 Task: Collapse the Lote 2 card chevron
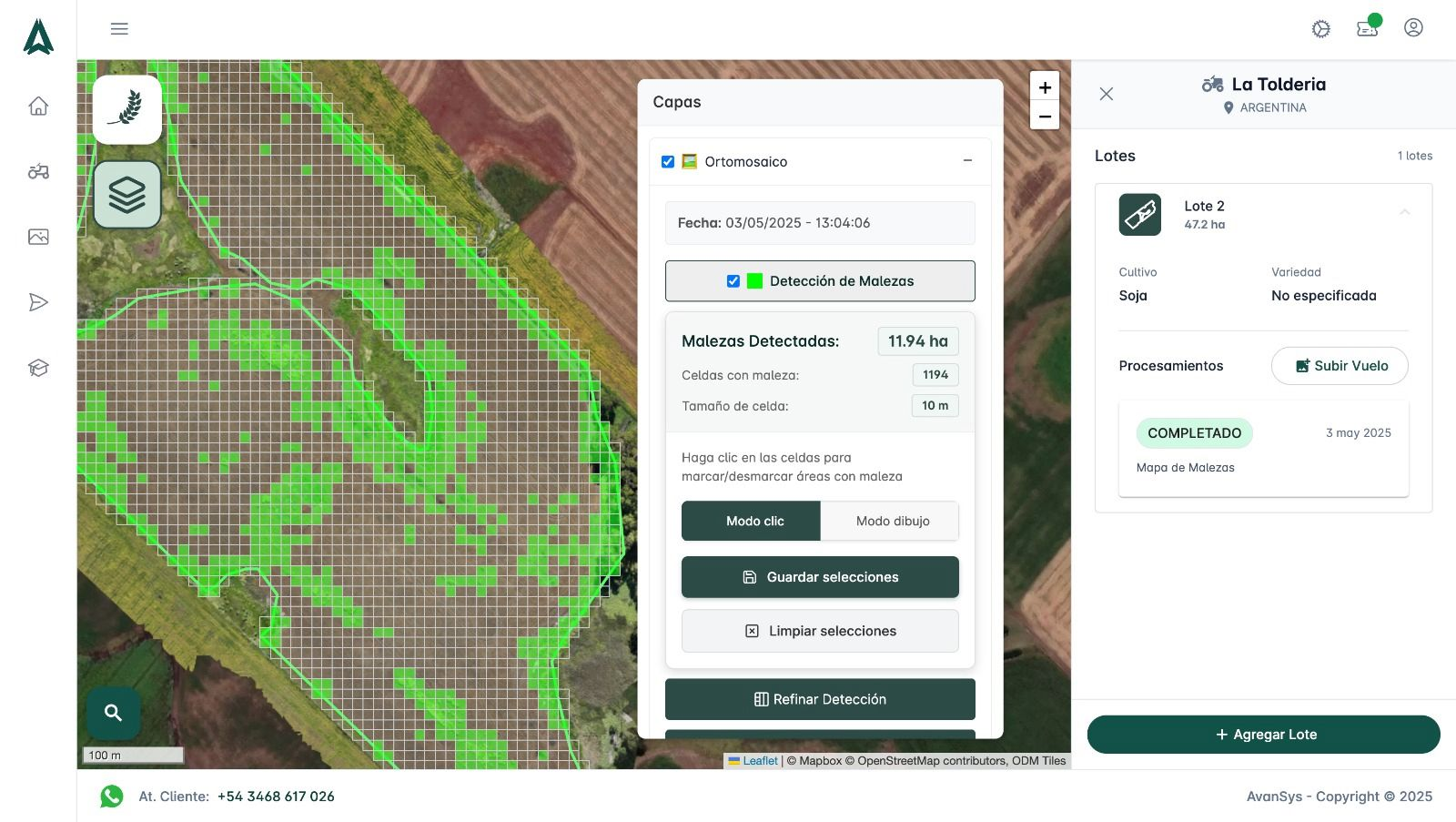point(1404,212)
